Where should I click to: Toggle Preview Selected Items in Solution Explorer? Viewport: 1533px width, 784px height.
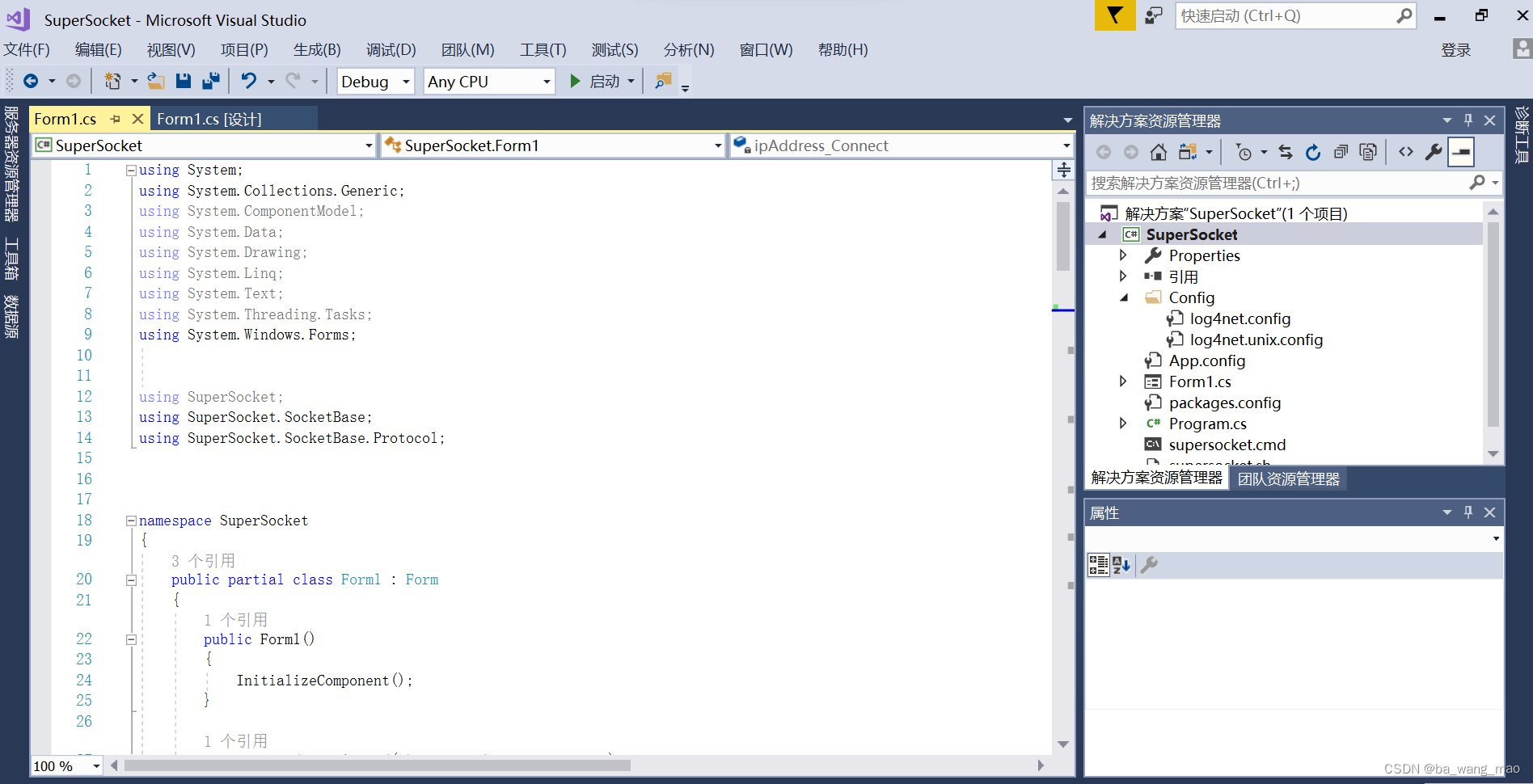pyautogui.click(x=1461, y=152)
